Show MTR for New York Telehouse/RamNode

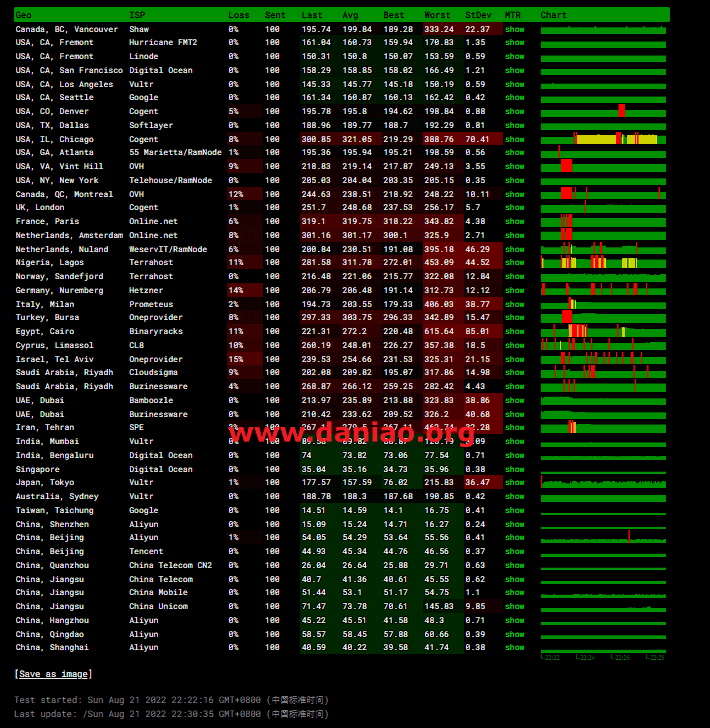point(515,180)
